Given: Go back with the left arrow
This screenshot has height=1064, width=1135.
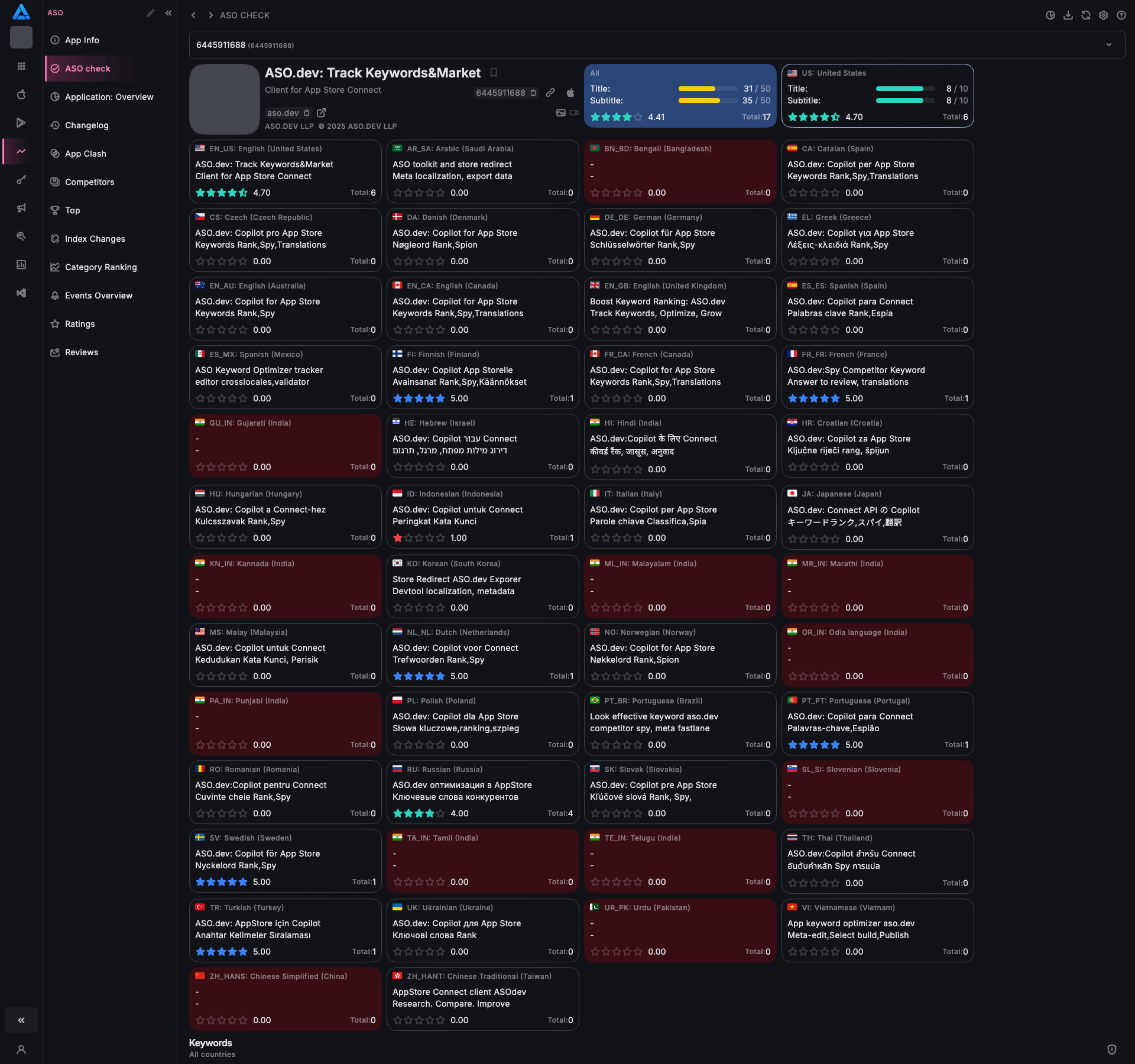Looking at the screenshot, I should tap(193, 15).
